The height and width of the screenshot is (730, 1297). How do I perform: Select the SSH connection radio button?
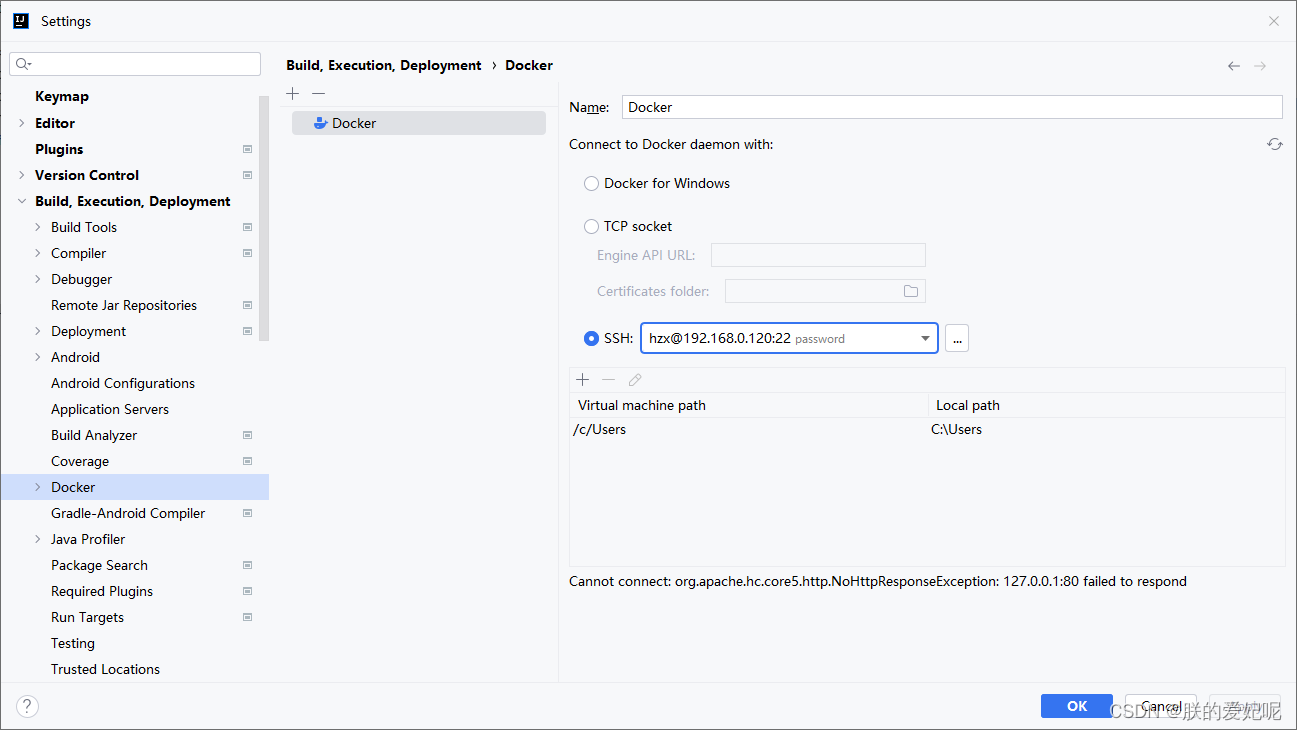(591, 338)
